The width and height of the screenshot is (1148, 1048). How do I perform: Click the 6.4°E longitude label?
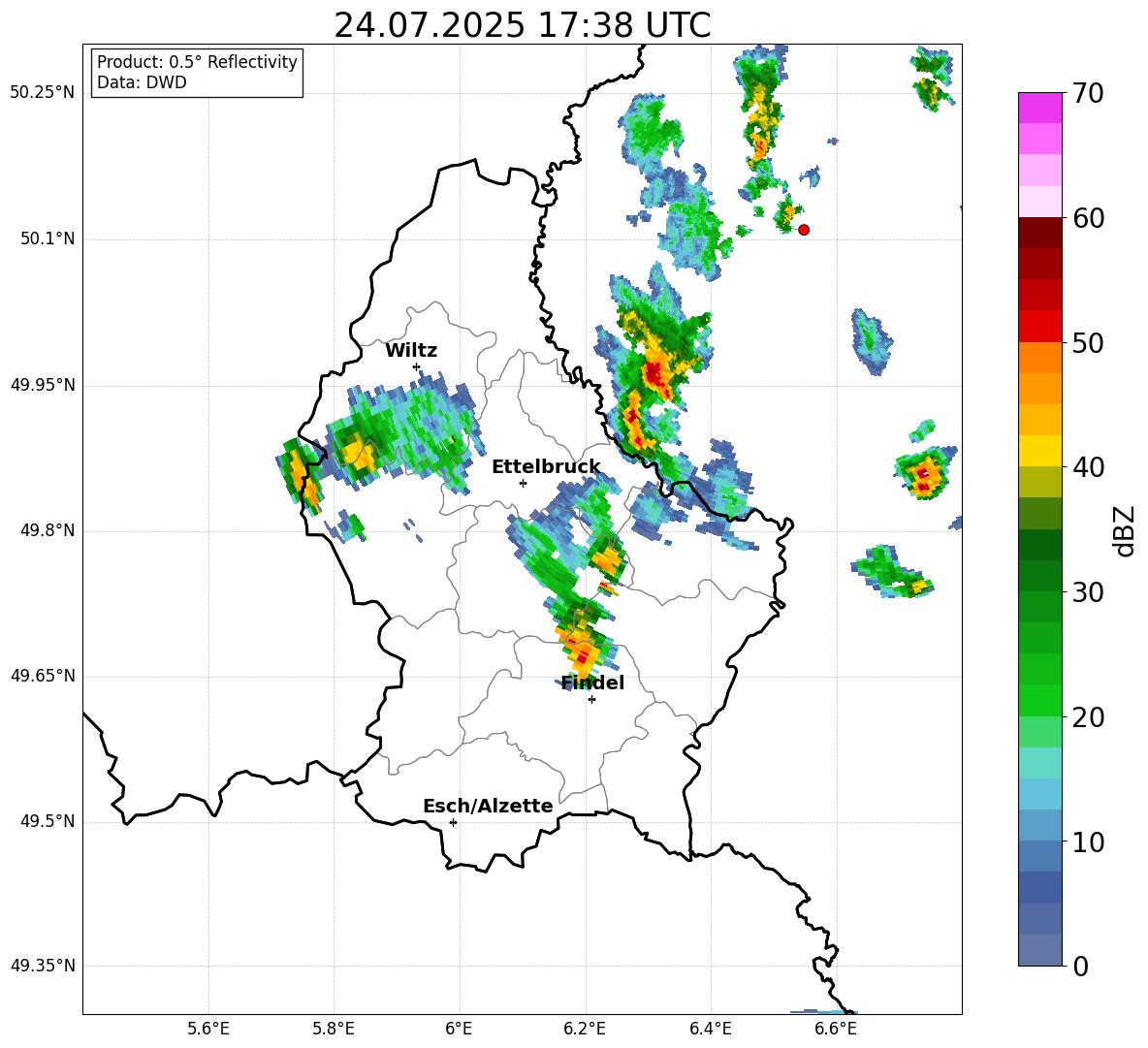pyautogui.click(x=710, y=1029)
